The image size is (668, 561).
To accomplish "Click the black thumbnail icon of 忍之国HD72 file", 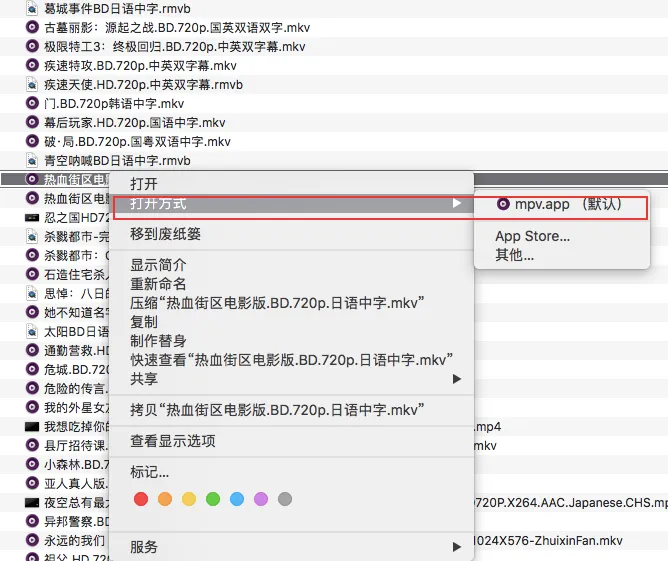I will click(32, 218).
